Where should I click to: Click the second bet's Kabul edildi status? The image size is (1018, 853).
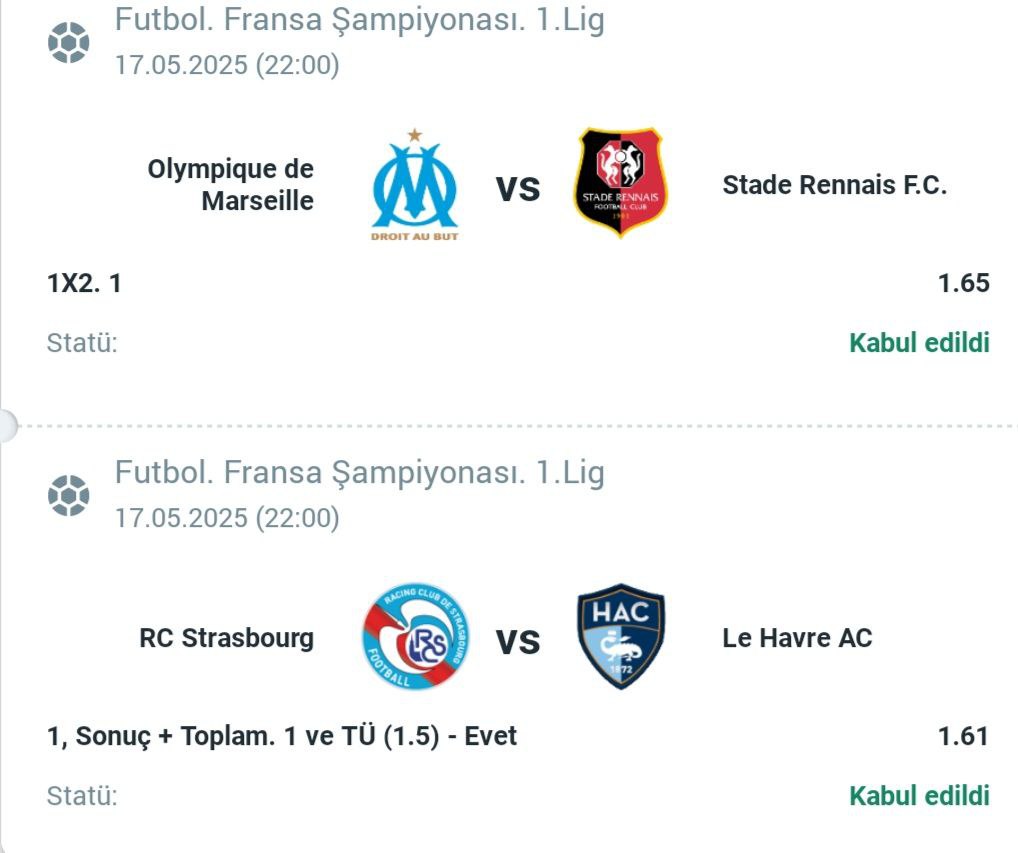(919, 796)
